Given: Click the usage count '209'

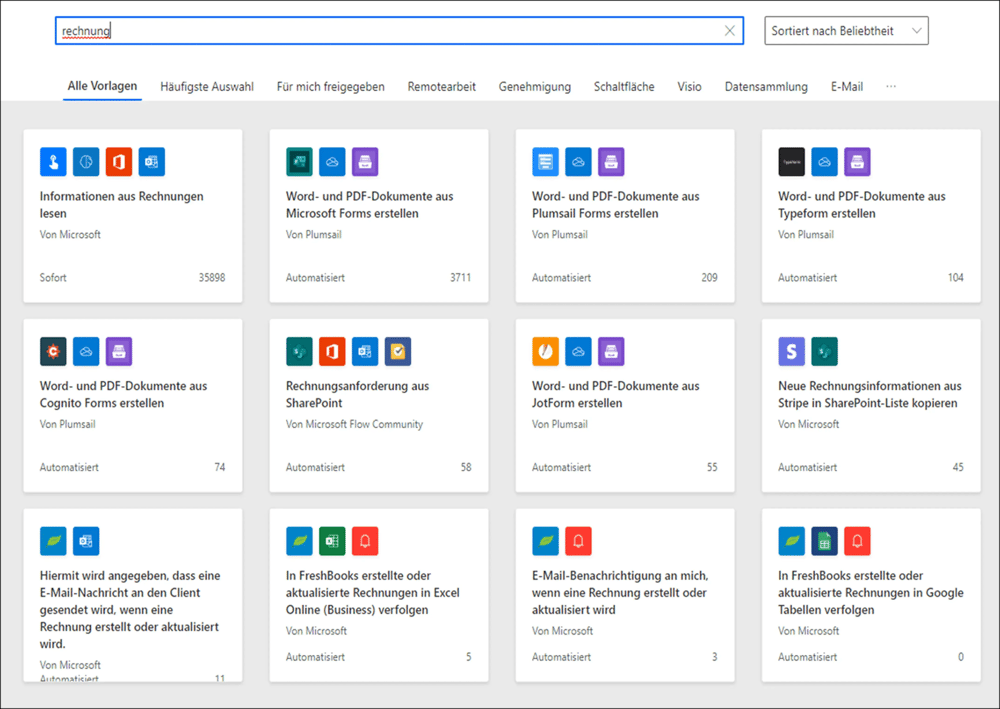Looking at the screenshot, I should (709, 277).
